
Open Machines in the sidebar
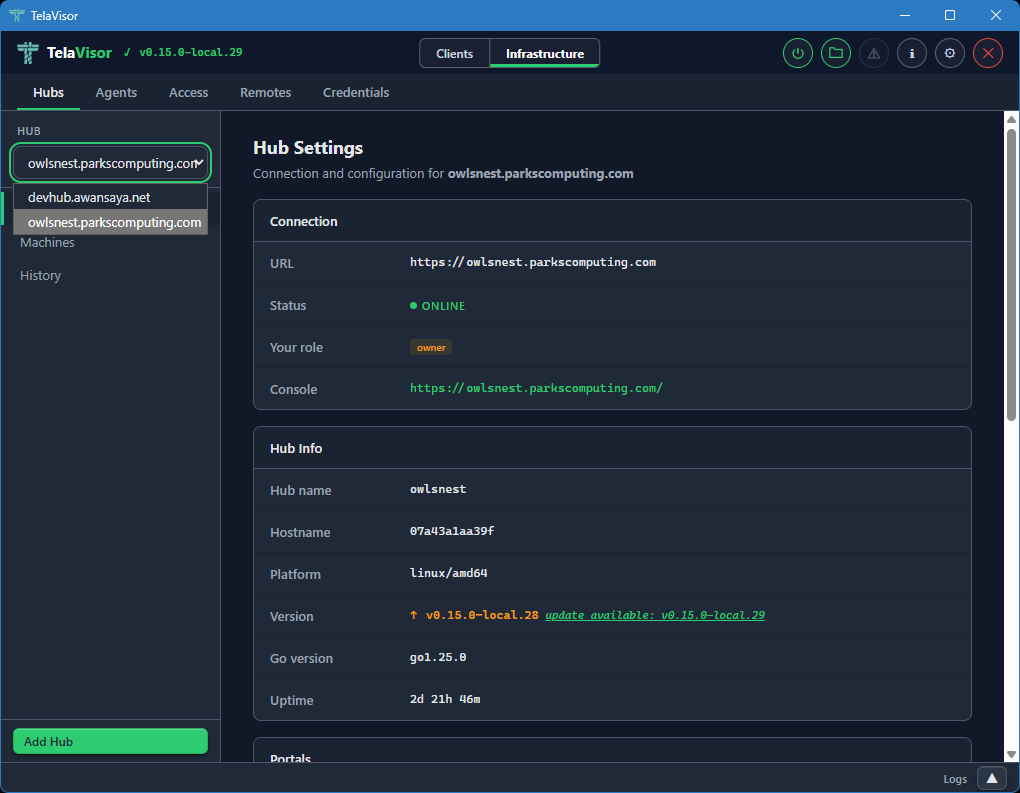(47, 243)
